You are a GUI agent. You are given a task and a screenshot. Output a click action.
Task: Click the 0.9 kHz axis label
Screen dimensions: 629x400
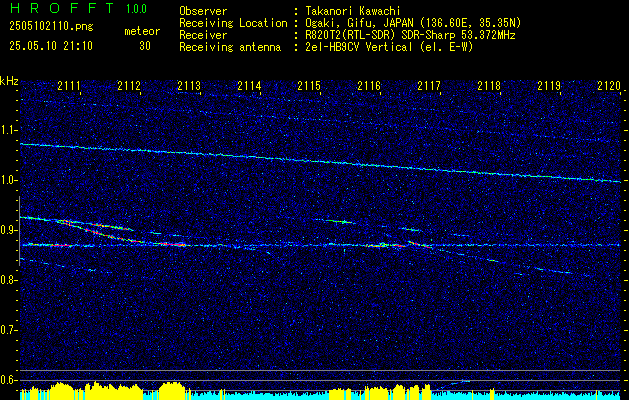[8, 230]
